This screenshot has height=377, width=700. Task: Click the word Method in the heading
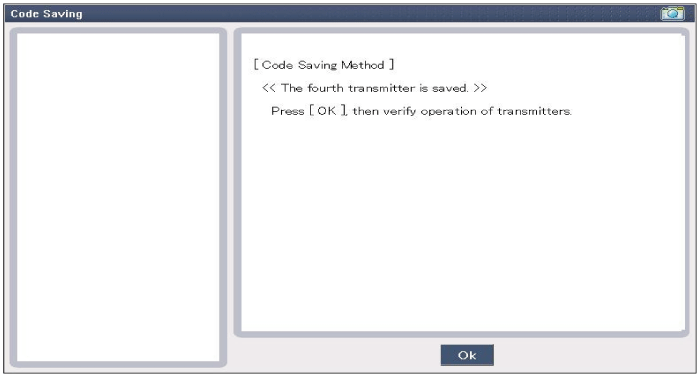pos(362,65)
